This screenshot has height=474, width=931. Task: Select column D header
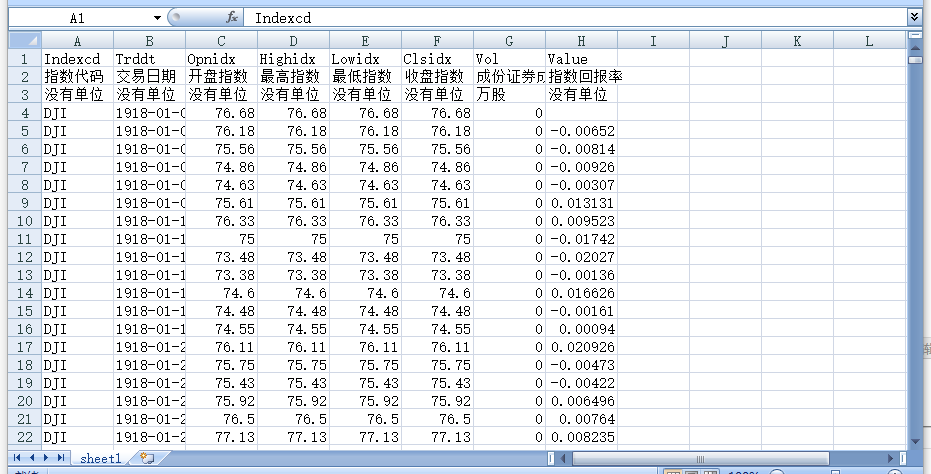point(293,40)
